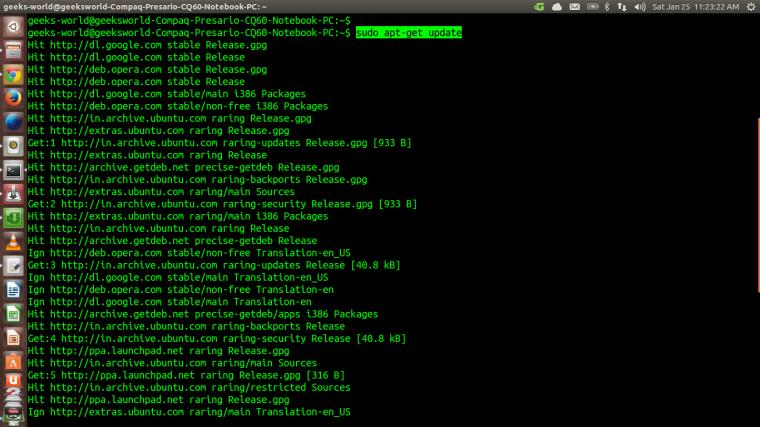Open Ubuntu One from the dock
The width and height of the screenshot is (760, 427).
click(13, 380)
